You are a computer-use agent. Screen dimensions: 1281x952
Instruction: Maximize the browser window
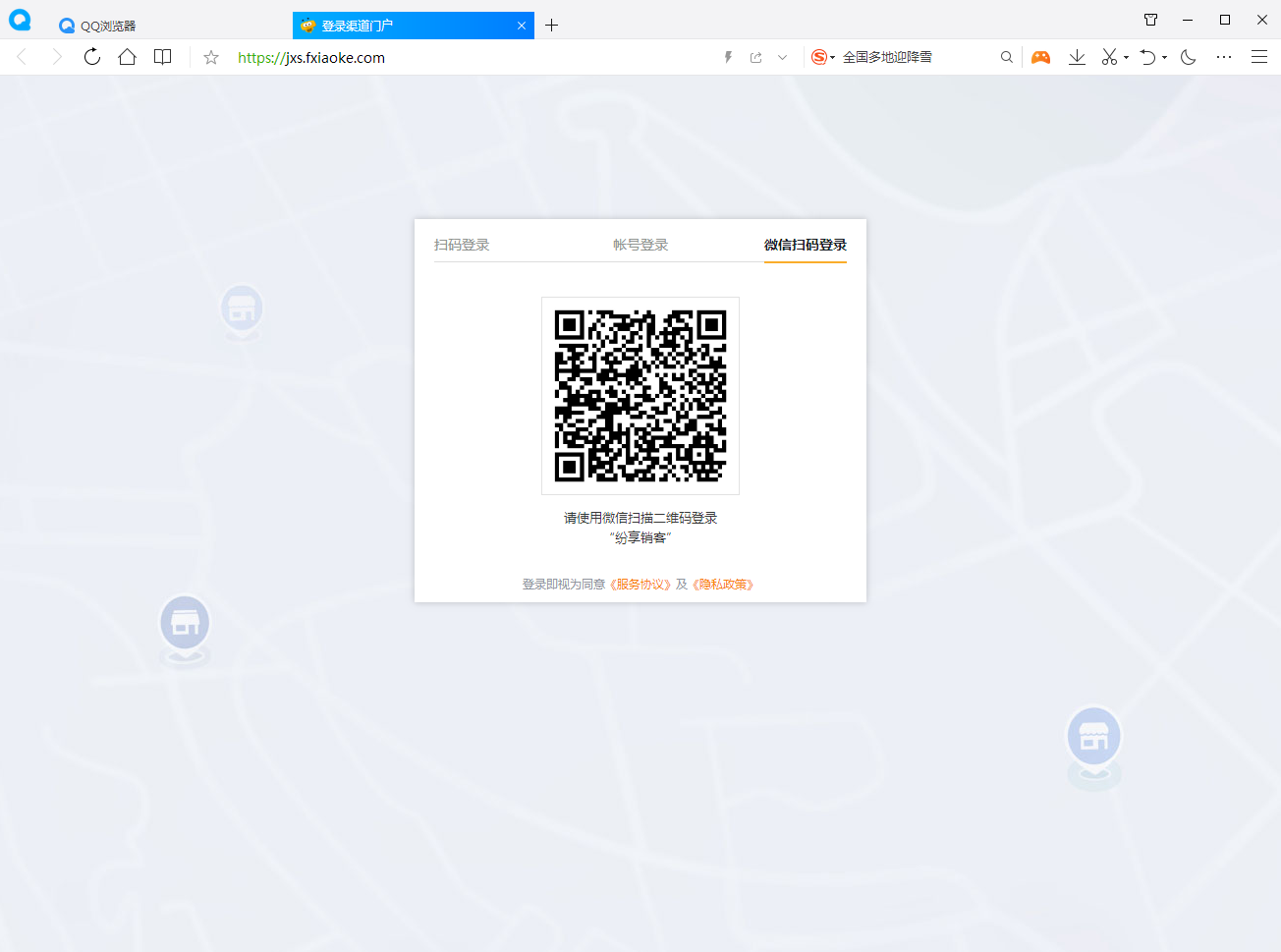[1225, 20]
